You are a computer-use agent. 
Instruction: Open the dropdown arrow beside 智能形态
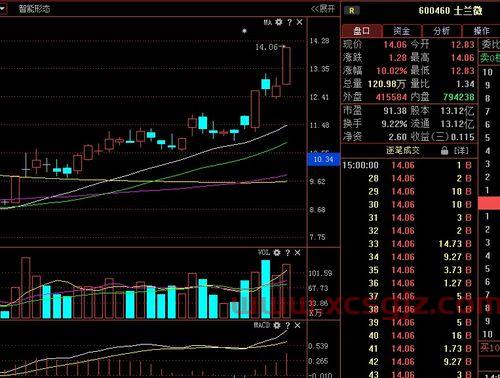[x=3, y=9]
